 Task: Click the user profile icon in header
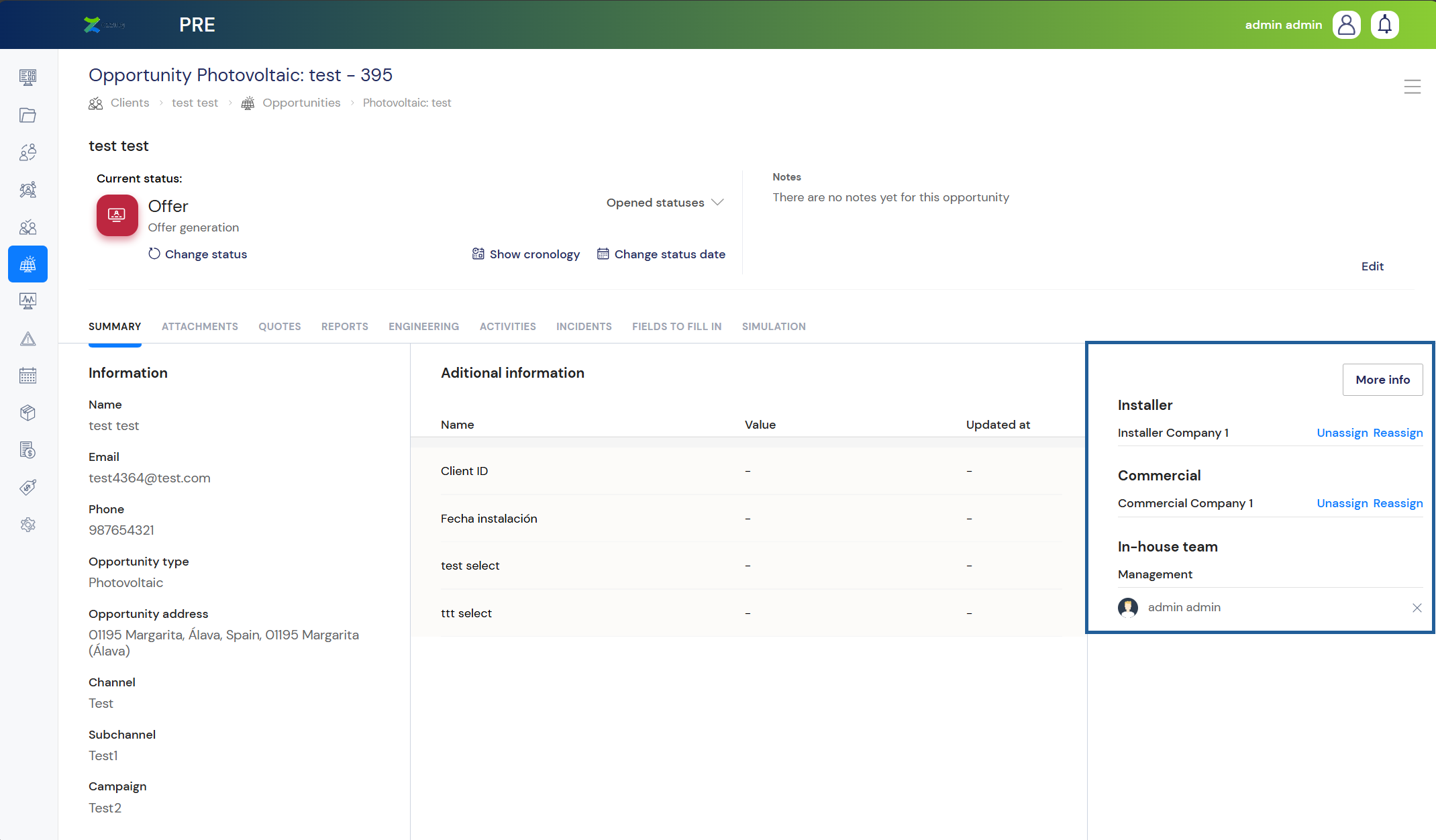pos(1346,25)
